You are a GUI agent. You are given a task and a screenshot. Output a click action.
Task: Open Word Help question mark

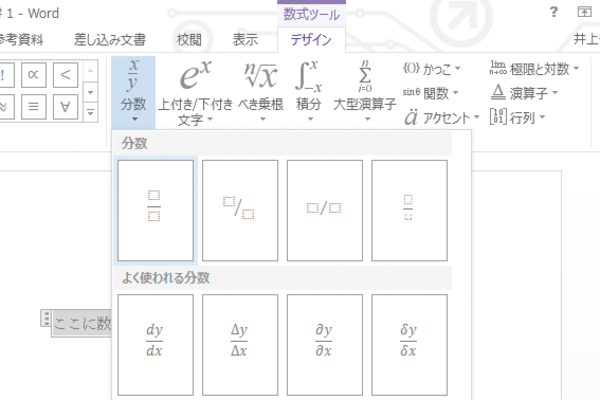[x=553, y=12]
